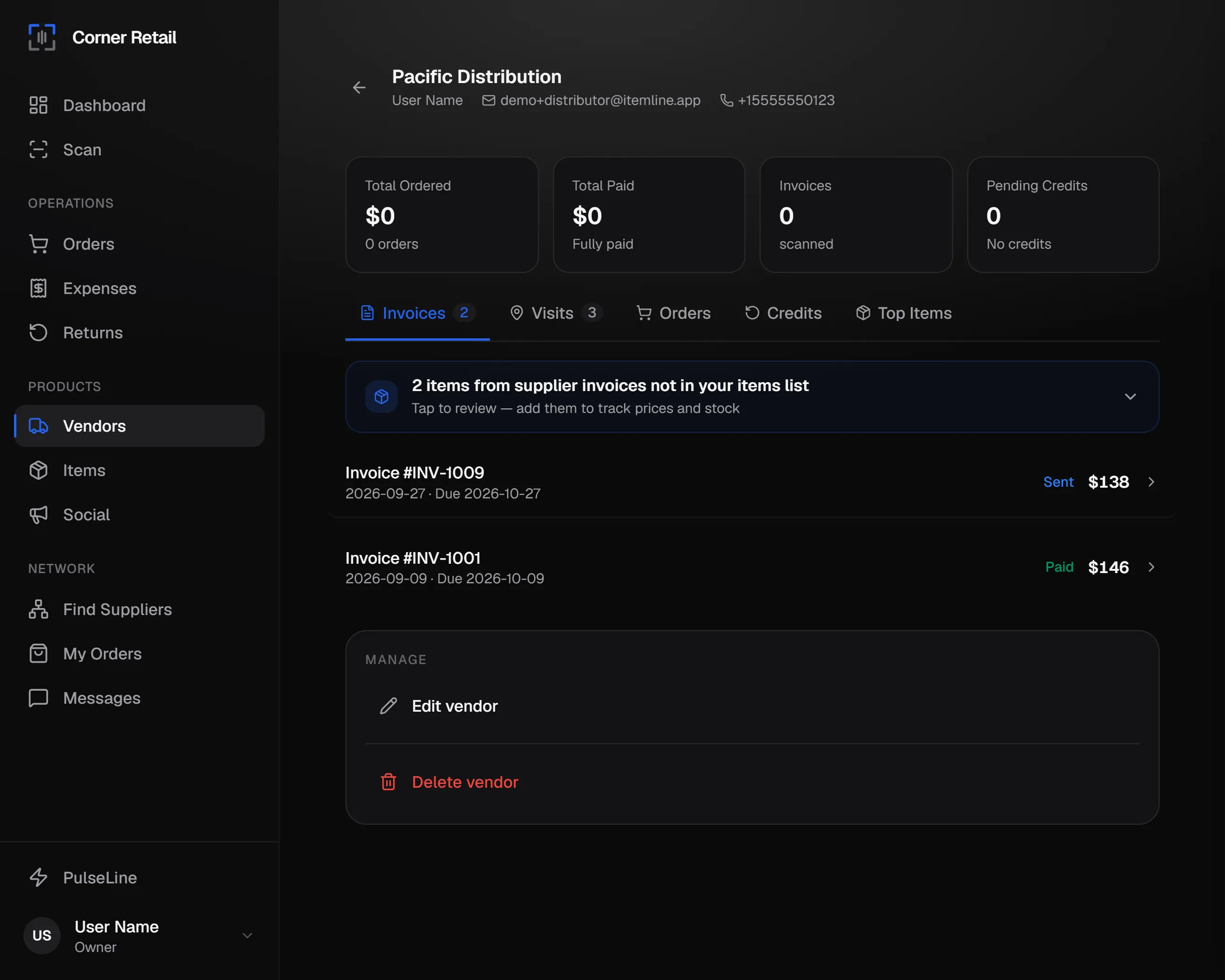Click the Items box icon in sidebar
The width and height of the screenshot is (1225, 980).
38,470
